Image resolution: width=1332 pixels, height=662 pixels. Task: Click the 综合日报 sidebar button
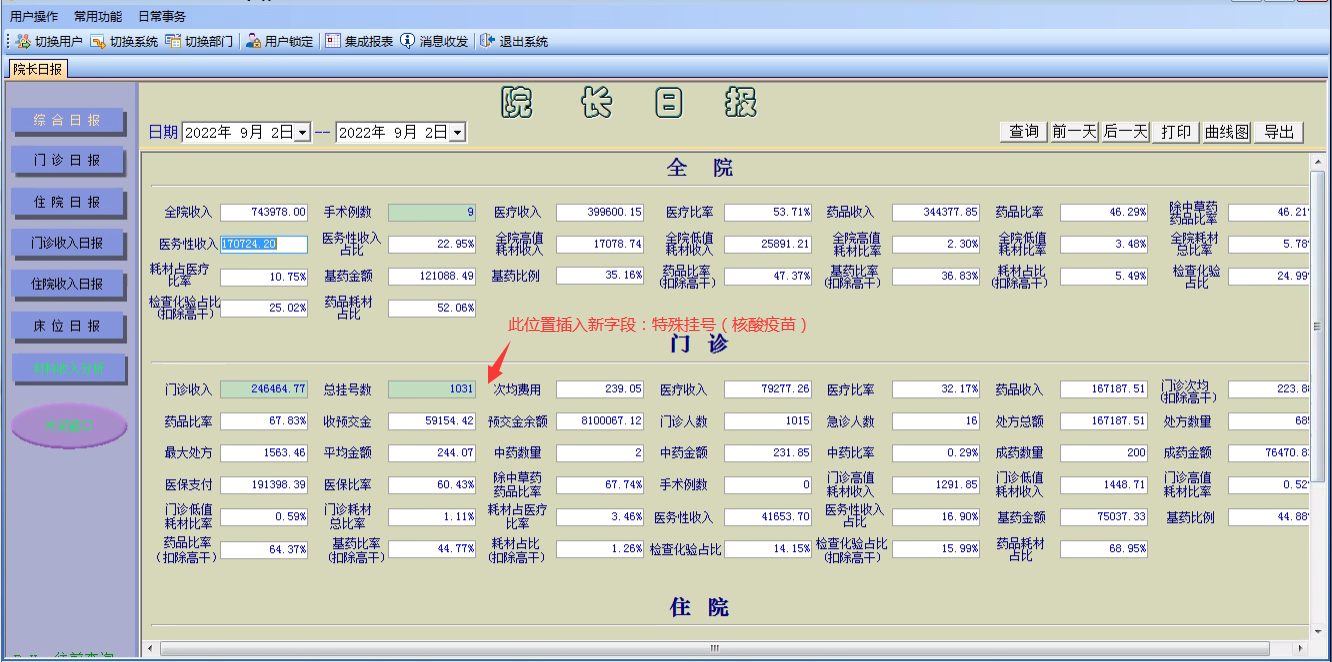pos(68,120)
